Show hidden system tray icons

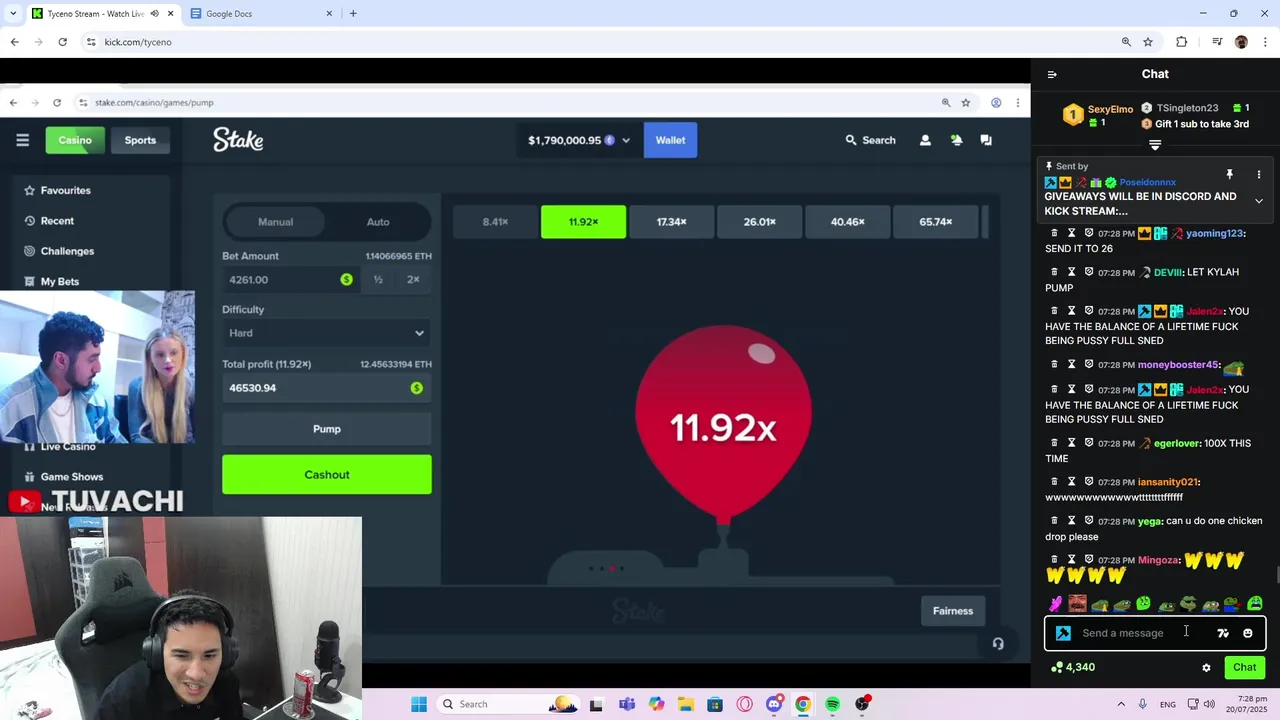click(1121, 704)
